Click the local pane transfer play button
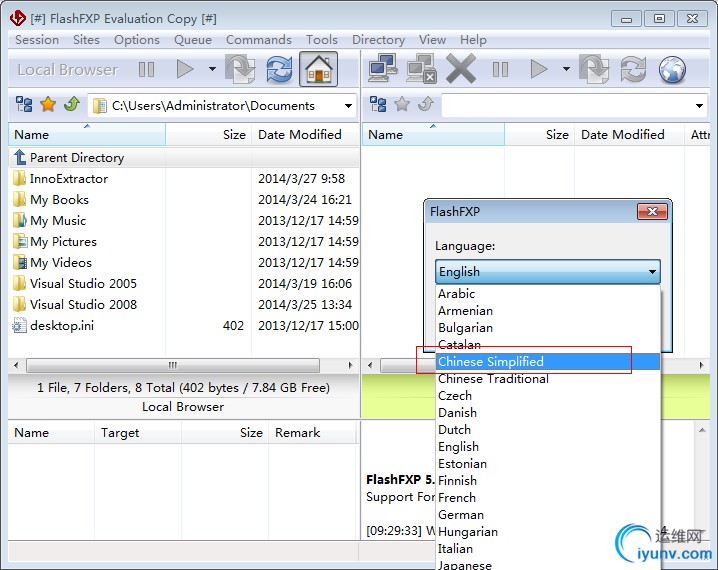Image resolution: width=718 pixels, height=570 pixels. [185, 70]
